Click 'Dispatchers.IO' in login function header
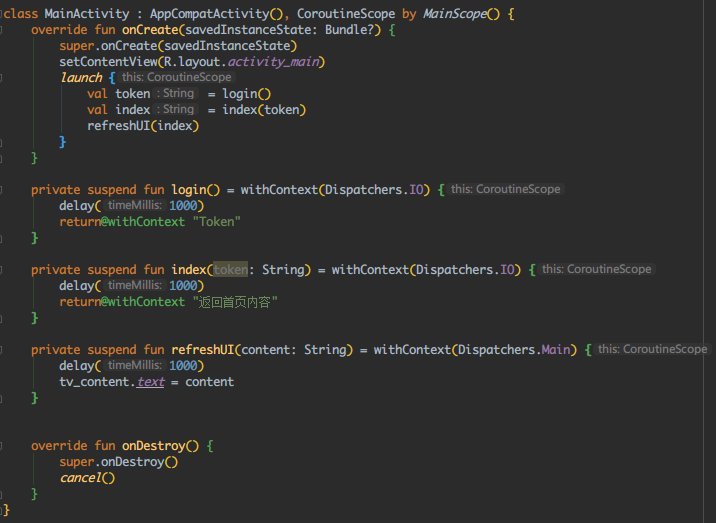 coord(374,190)
